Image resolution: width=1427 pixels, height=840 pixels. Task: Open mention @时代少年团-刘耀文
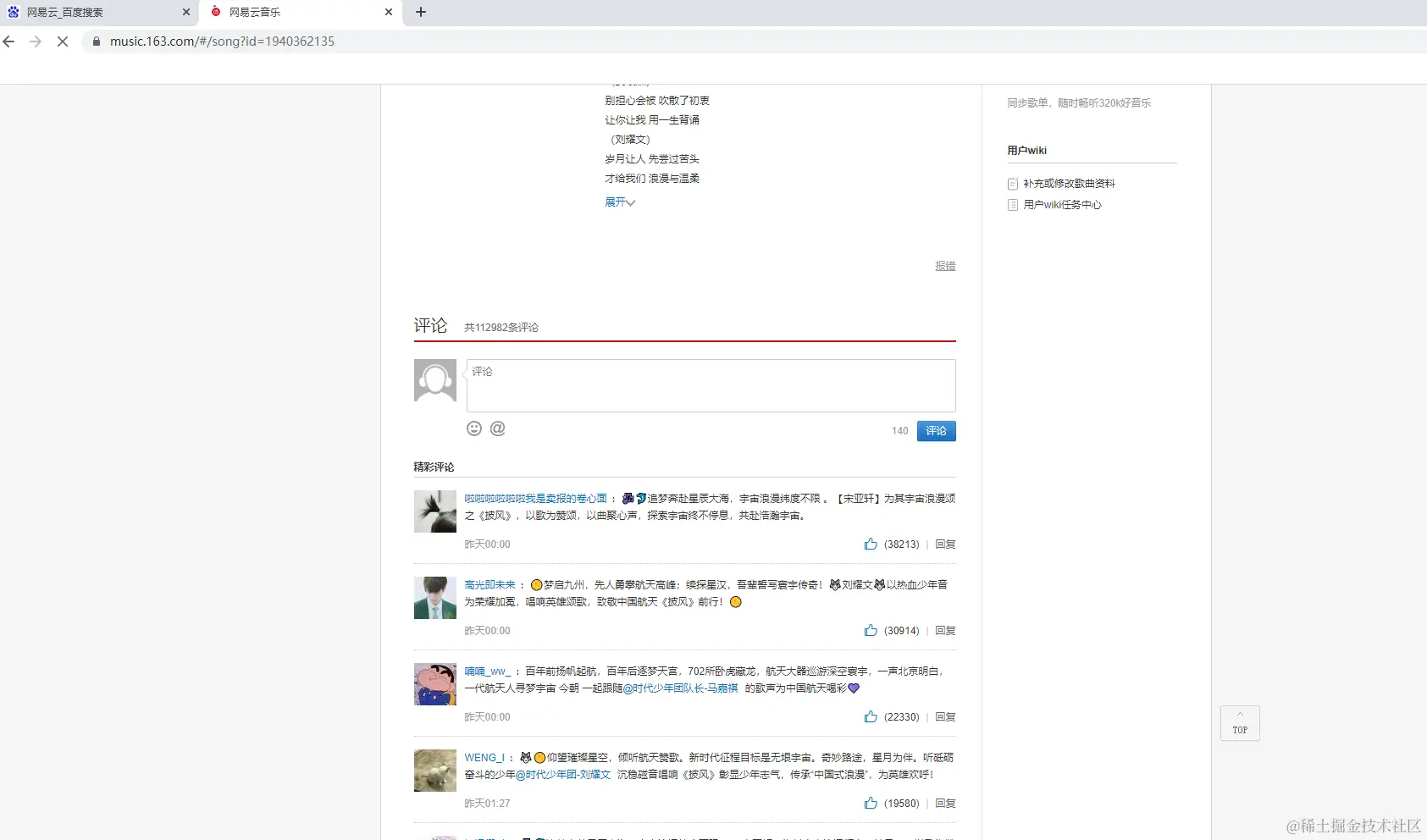click(563, 775)
